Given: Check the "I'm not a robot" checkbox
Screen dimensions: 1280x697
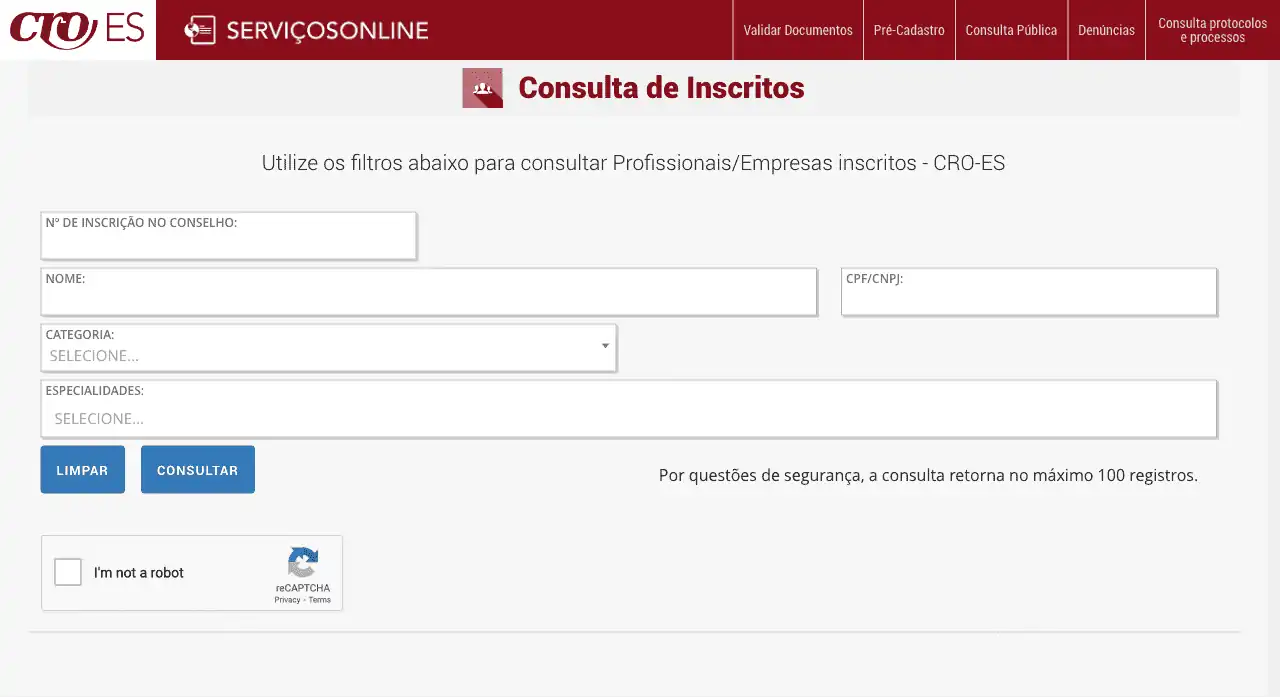Looking at the screenshot, I should (x=68, y=572).
